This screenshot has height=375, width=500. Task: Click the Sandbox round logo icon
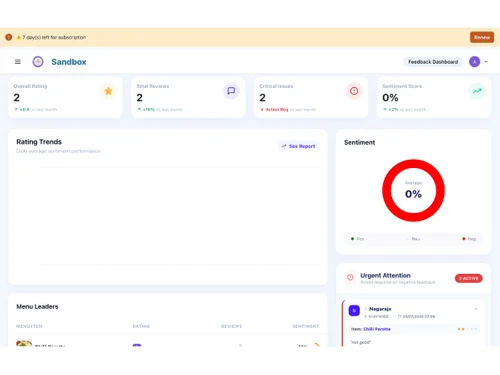[x=38, y=62]
